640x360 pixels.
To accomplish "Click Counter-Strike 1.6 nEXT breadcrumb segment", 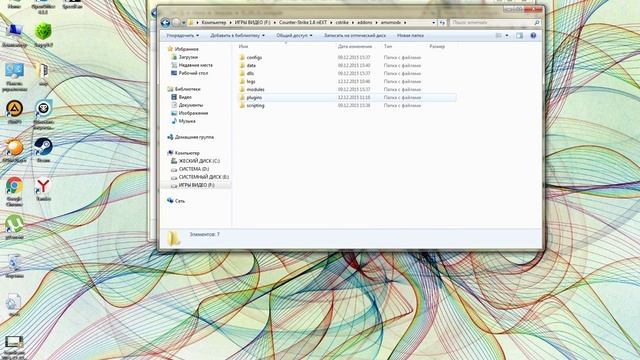I will 303,23.
